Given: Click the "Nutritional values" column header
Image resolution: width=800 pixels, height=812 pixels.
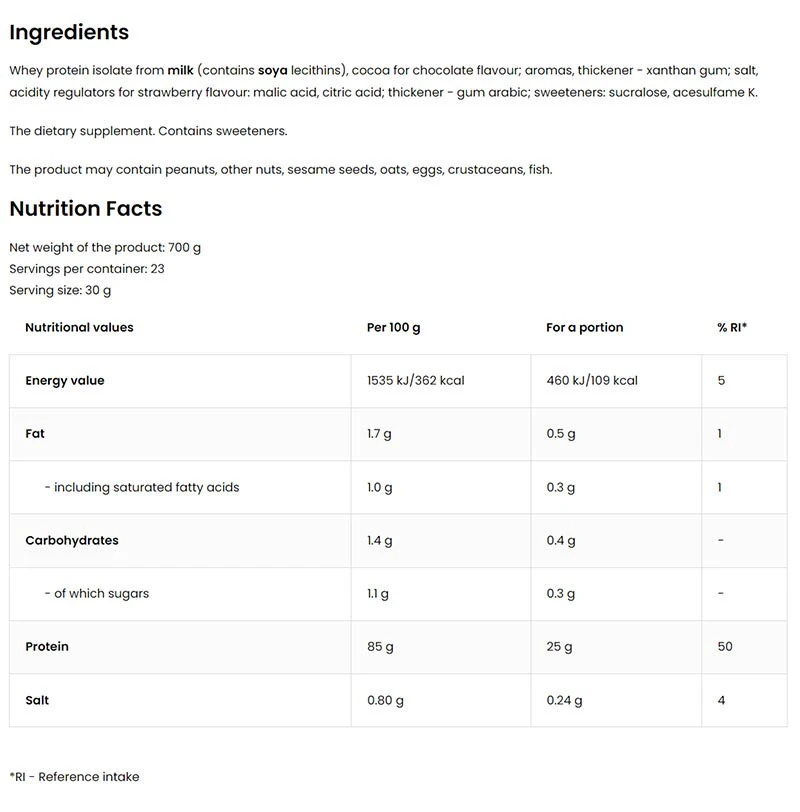Looking at the screenshot, I should [79, 327].
